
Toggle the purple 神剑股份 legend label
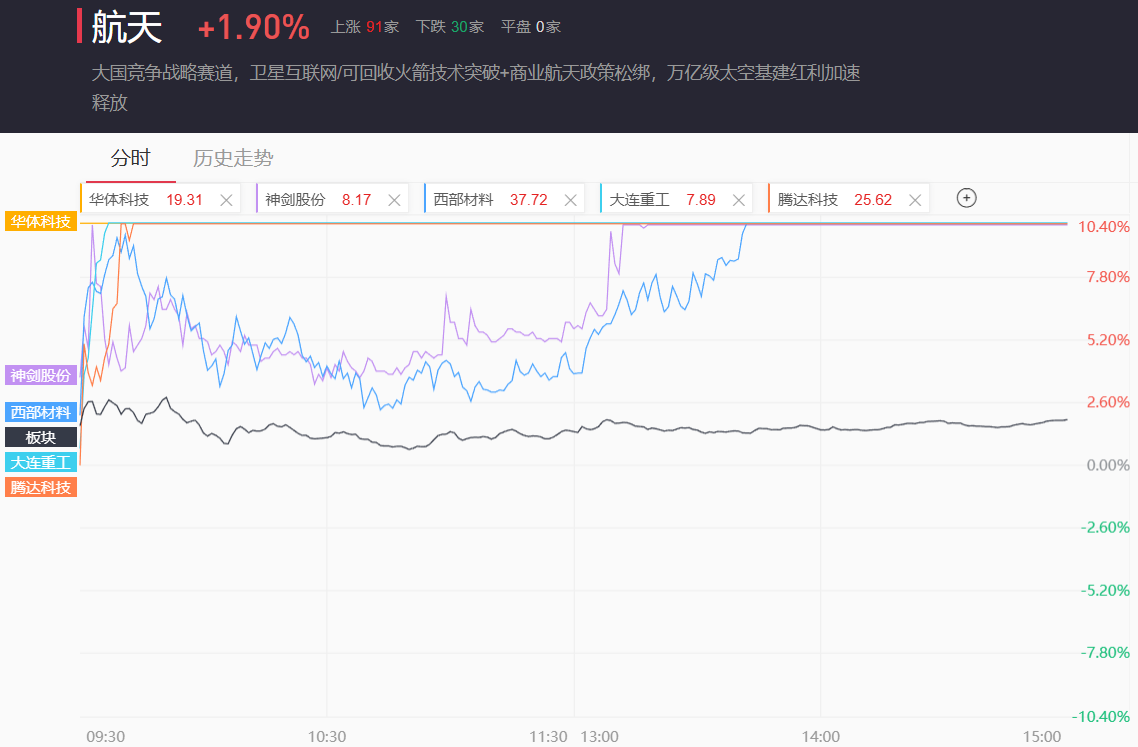click(x=41, y=376)
